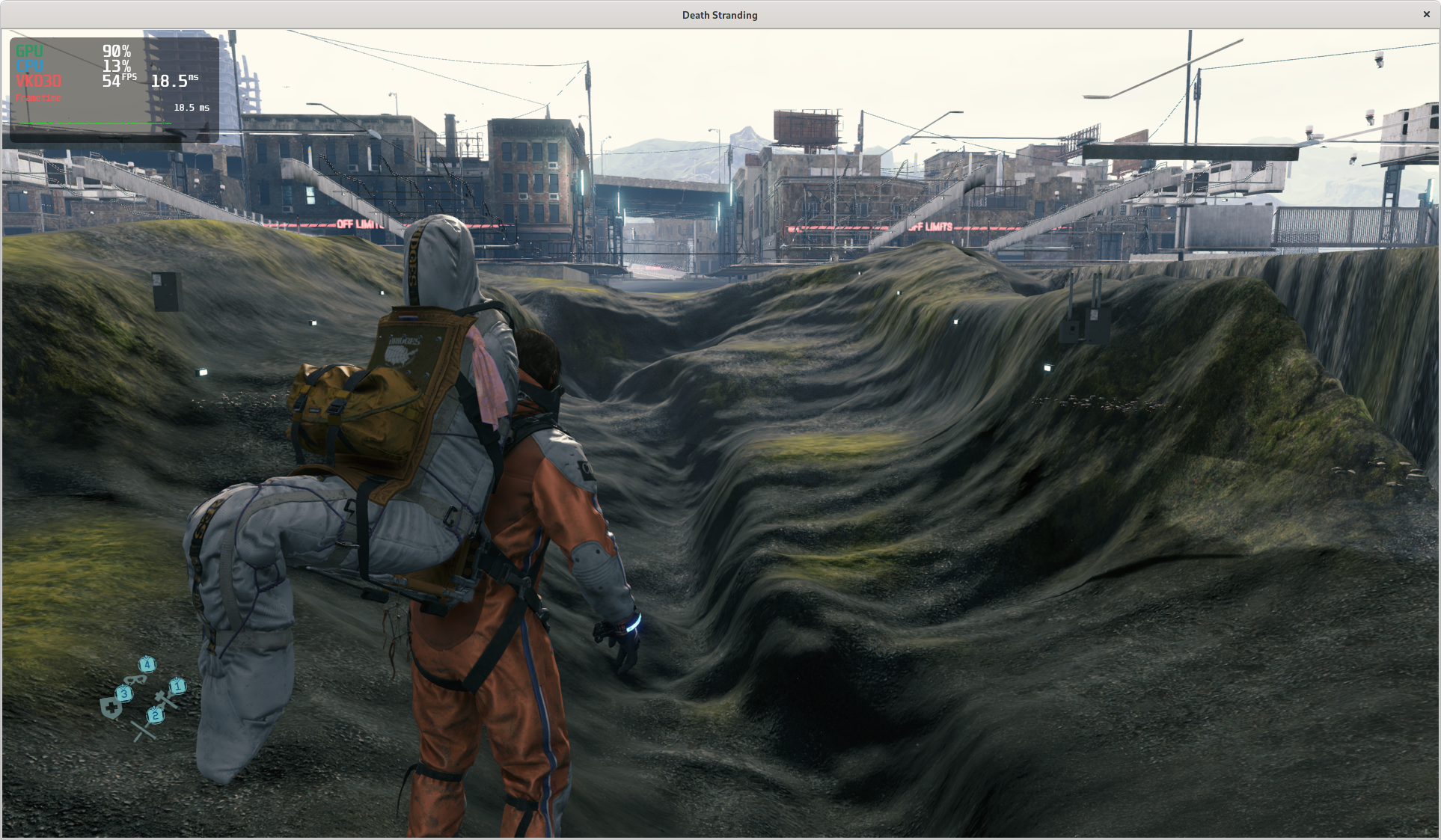The height and width of the screenshot is (840, 1441).
Task: Select the hammer tools slot icon
Action: [165, 702]
